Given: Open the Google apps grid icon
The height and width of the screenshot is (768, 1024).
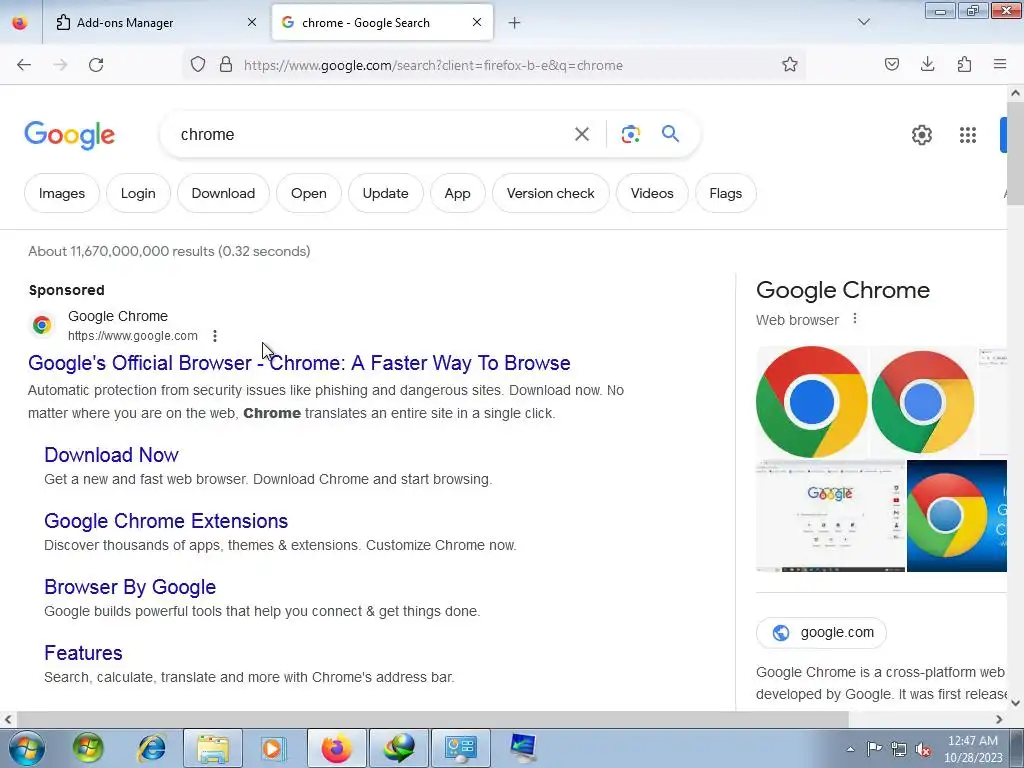Looking at the screenshot, I should [x=968, y=135].
